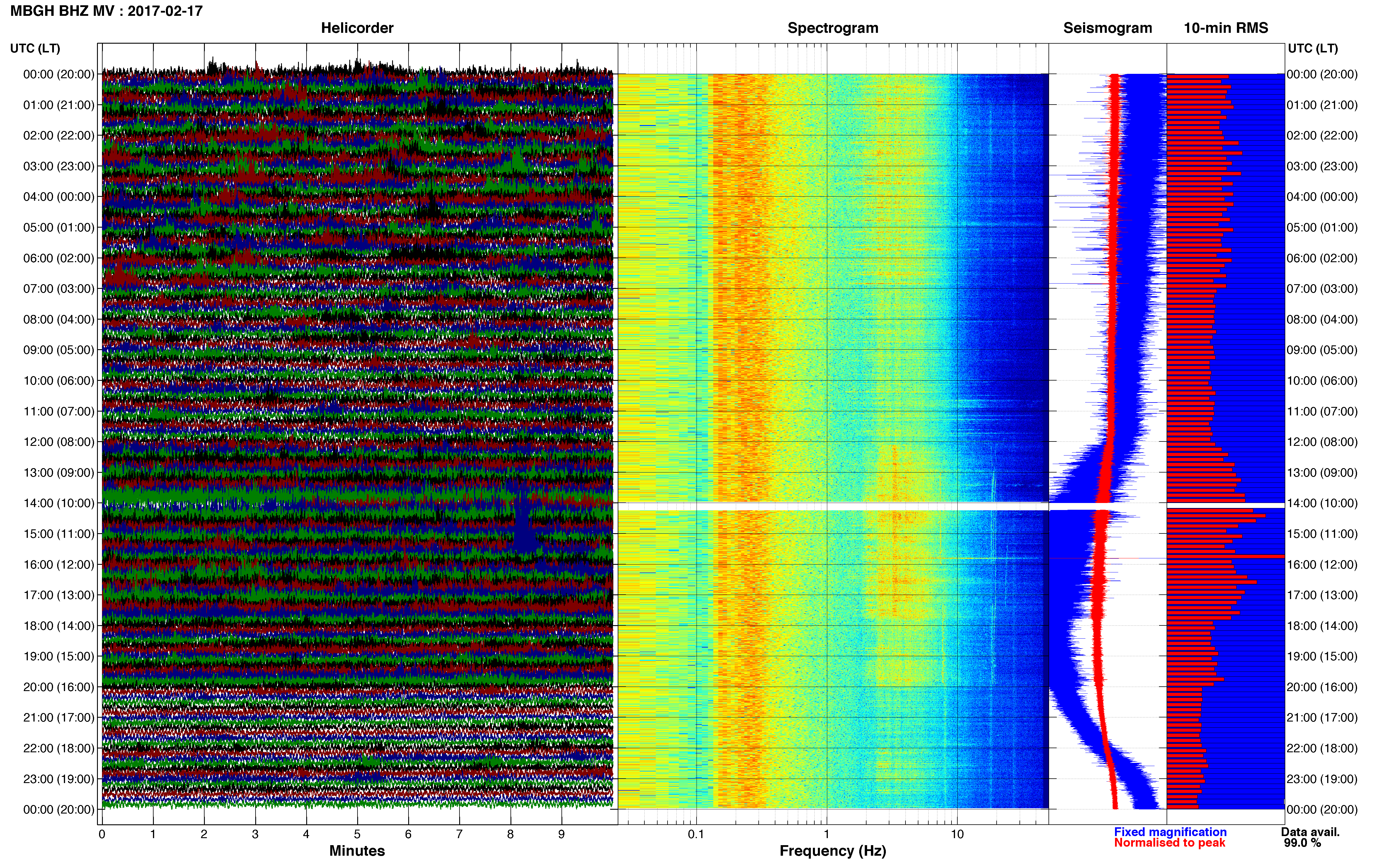The width and height of the screenshot is (1389, 868).
Task: Select '14:00 (10:00)' on the left time axis
Action: coord(59,504)
